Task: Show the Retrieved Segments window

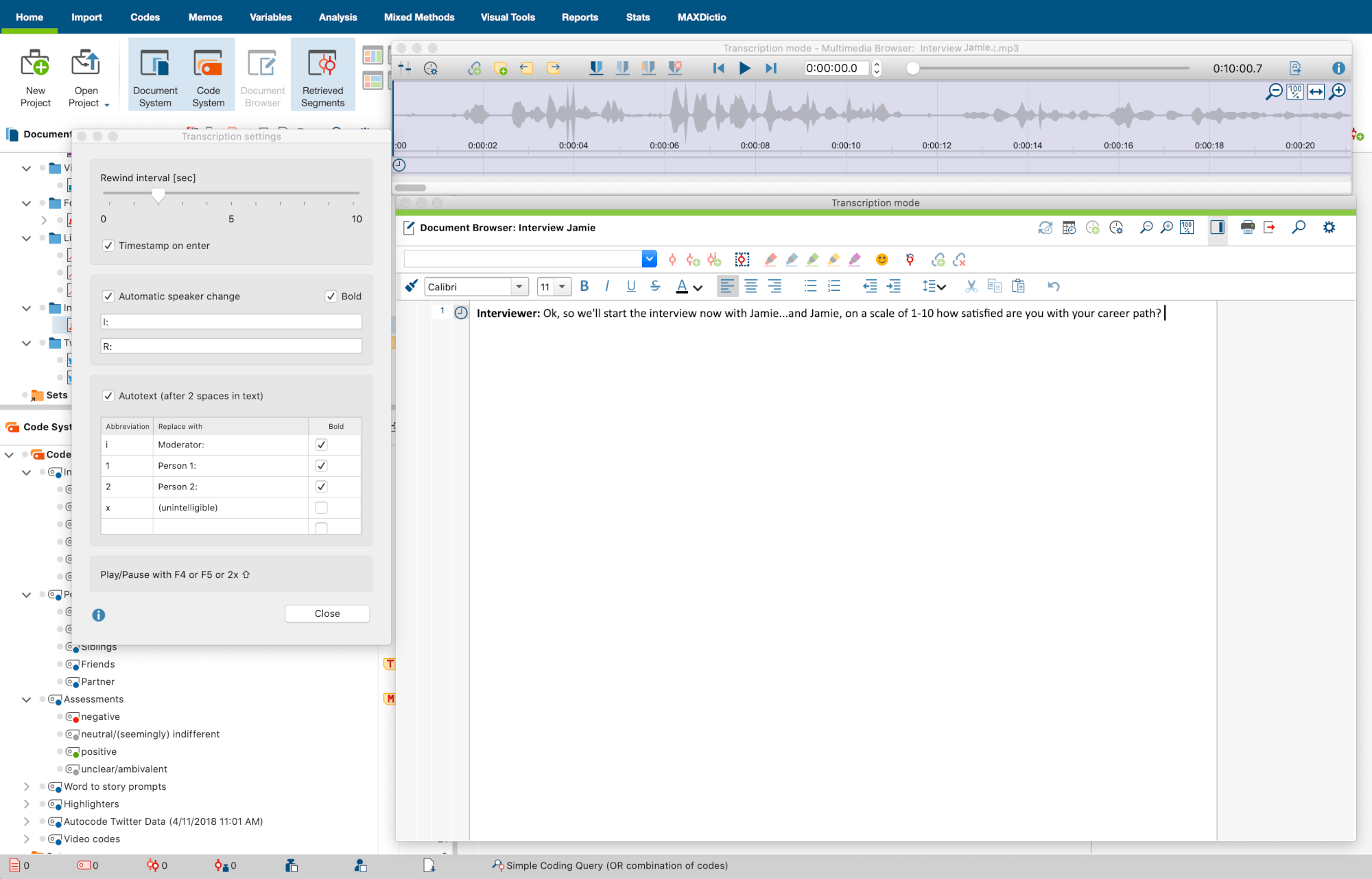Action: click(x=322, y=74)
